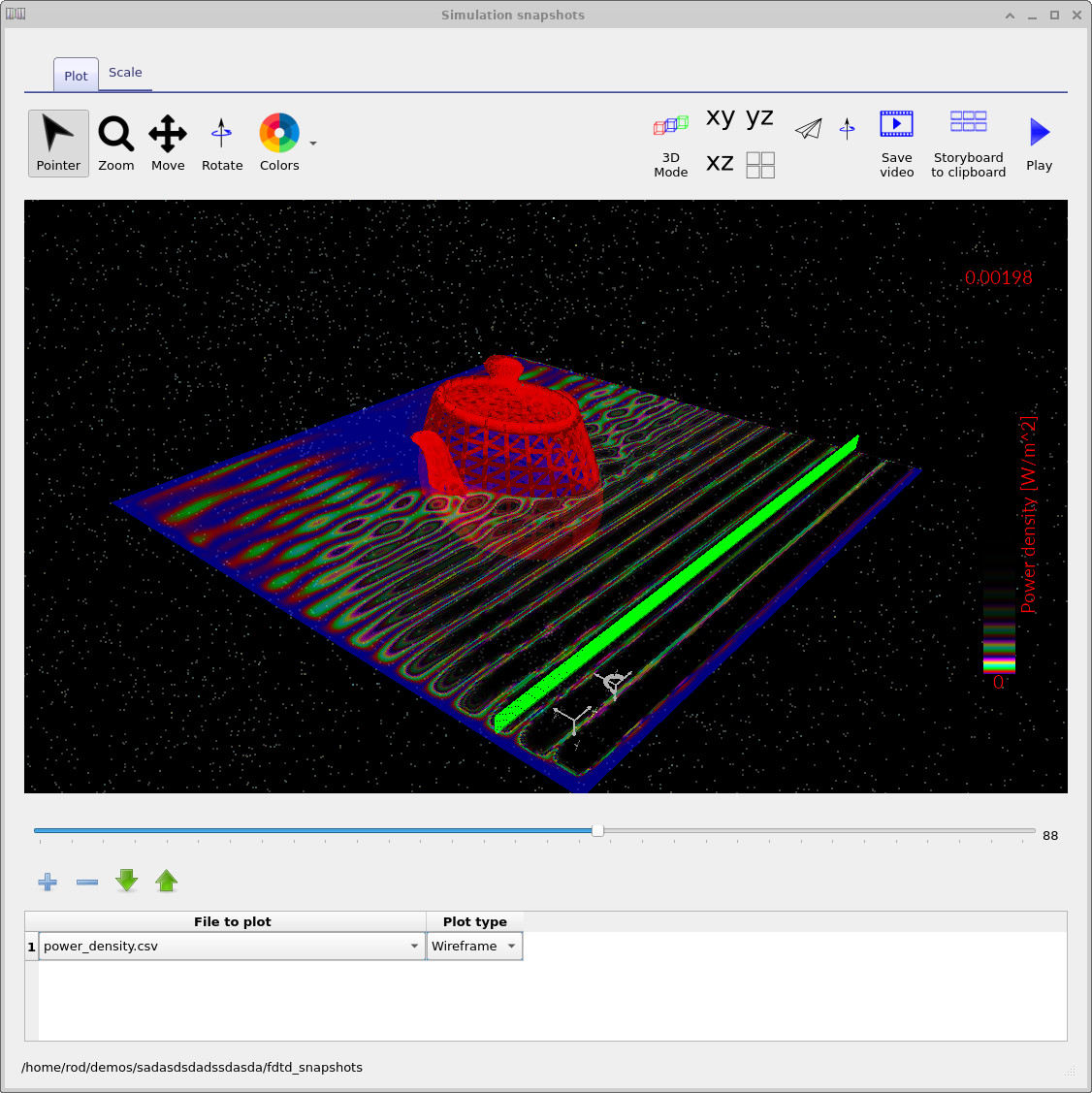Open the power_density.csv file dropdown
This screenshot has width=1092, height=1093.
(x=232, y=946)
